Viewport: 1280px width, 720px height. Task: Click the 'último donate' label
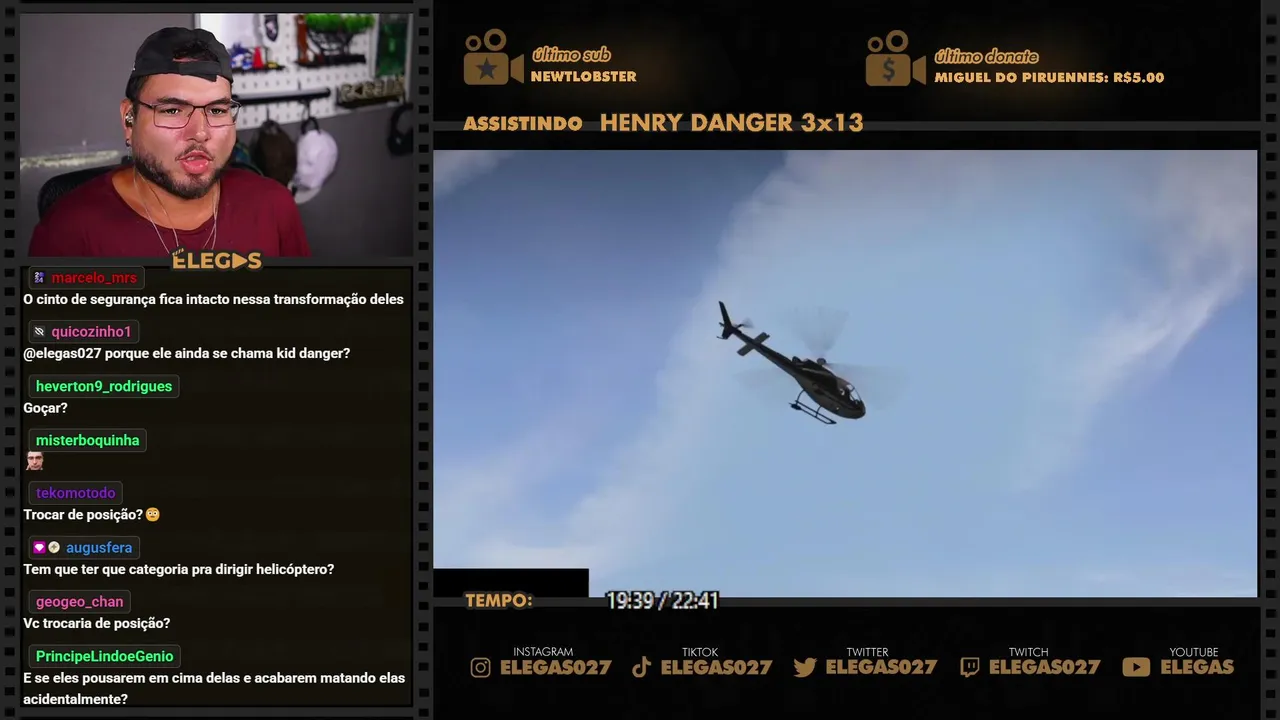point(986,57)
